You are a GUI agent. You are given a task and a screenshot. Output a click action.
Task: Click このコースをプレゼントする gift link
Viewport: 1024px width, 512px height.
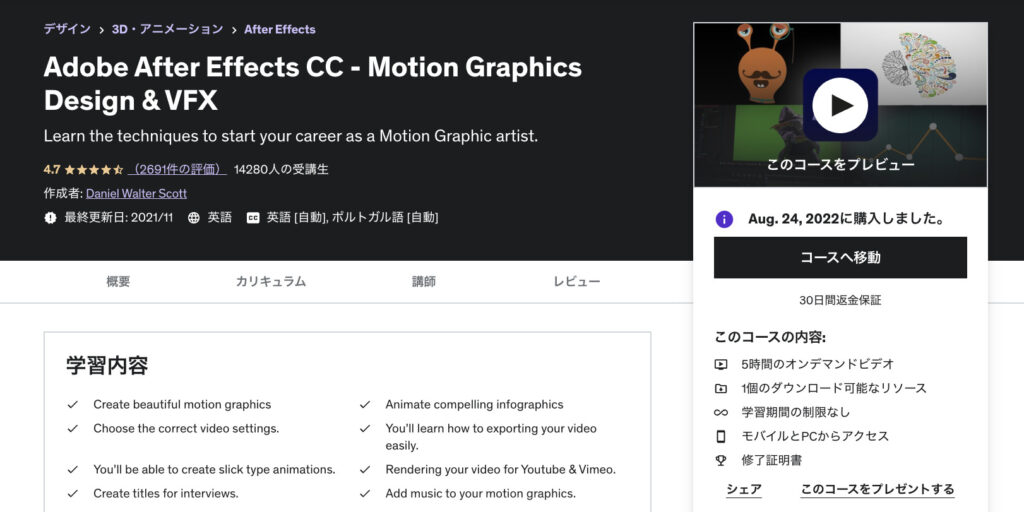point(877,489)
